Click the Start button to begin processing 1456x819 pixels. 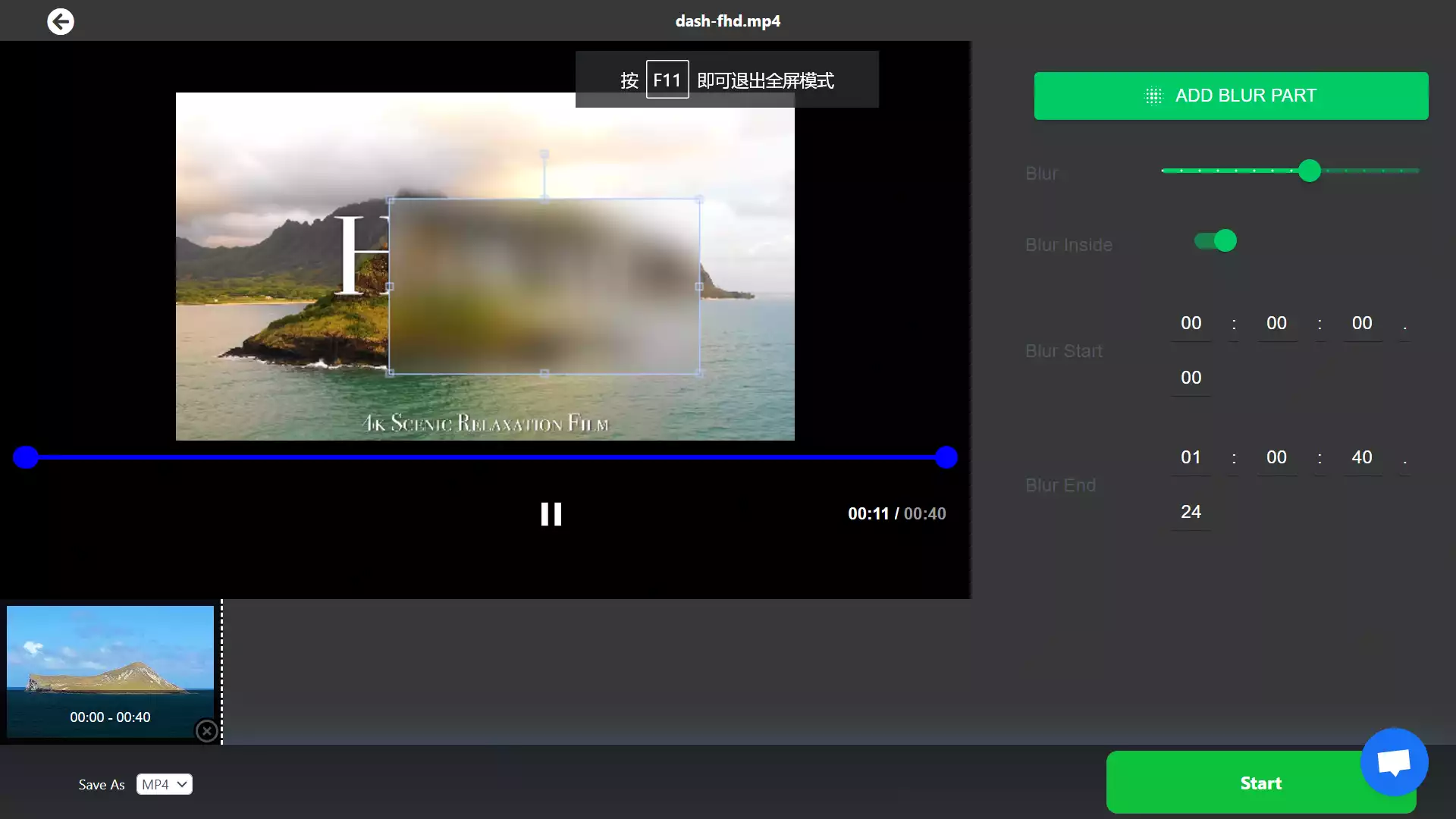[x=1260, y=783]
